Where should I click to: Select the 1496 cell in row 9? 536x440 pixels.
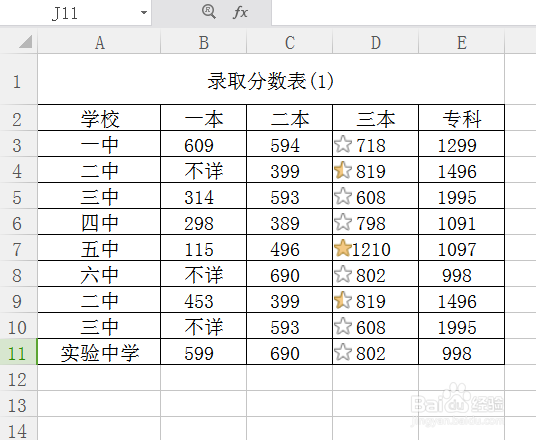[461, 300]
